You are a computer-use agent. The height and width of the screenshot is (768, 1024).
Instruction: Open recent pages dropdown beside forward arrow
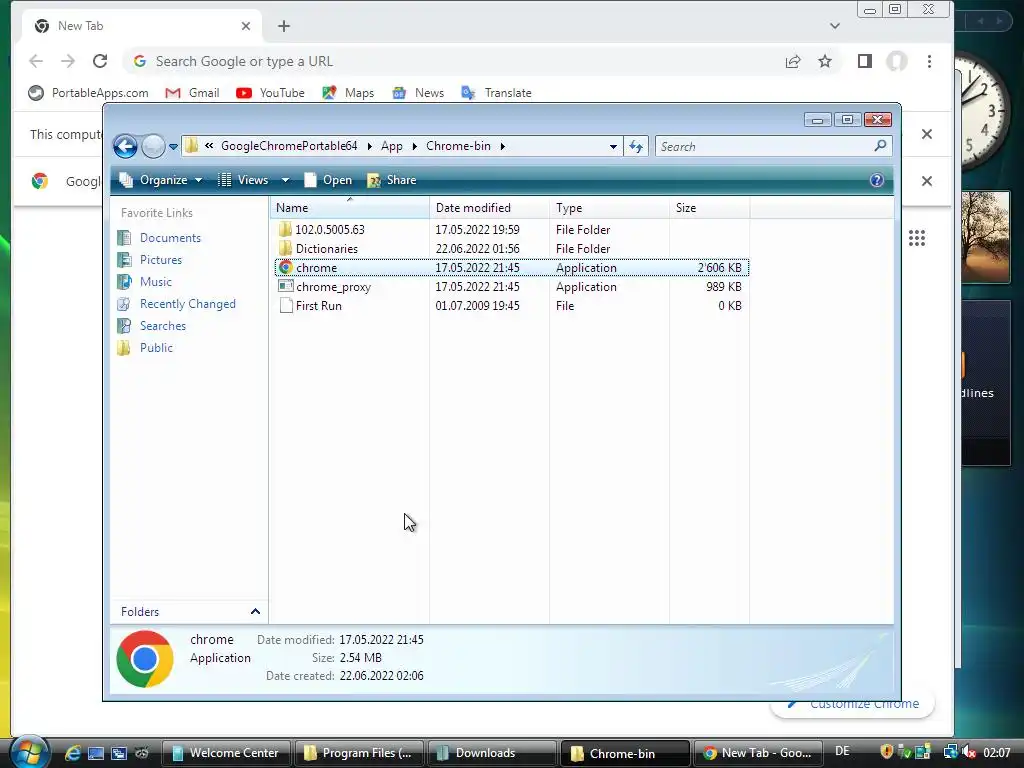pyautogui.click(x=173, y=147)
